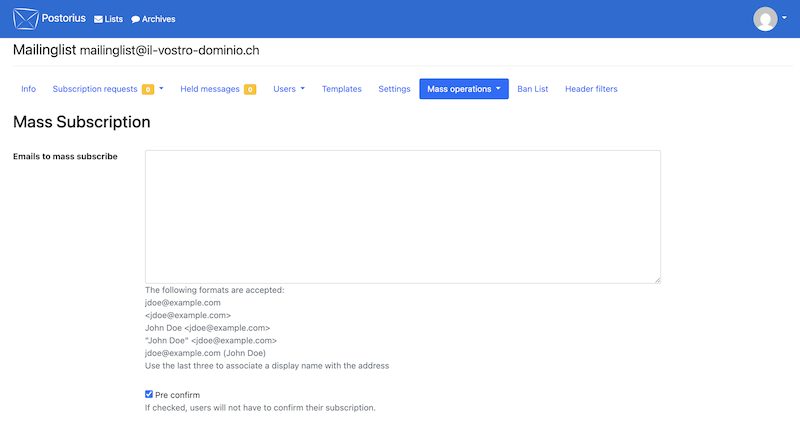
Task: Click the Emails to mass subscribe label
Action: coord(65,156)
